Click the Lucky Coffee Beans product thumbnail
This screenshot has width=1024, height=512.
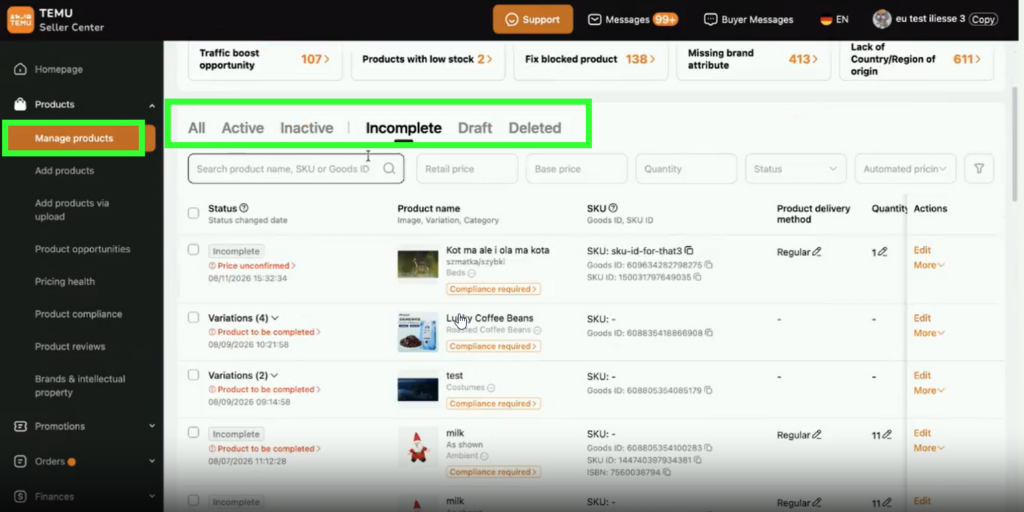point(418,332)
